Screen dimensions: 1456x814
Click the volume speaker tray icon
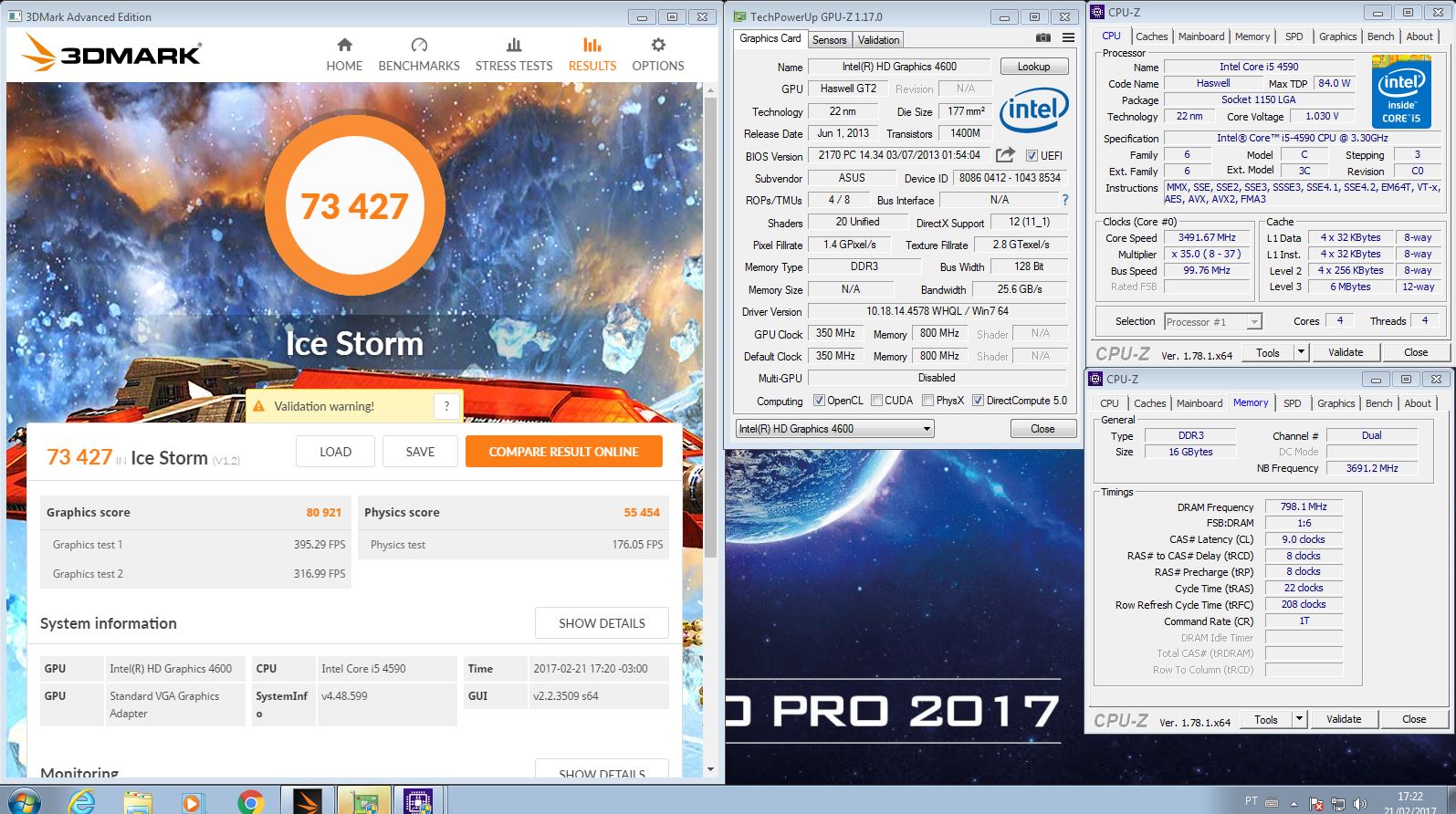pos(1360,804)
